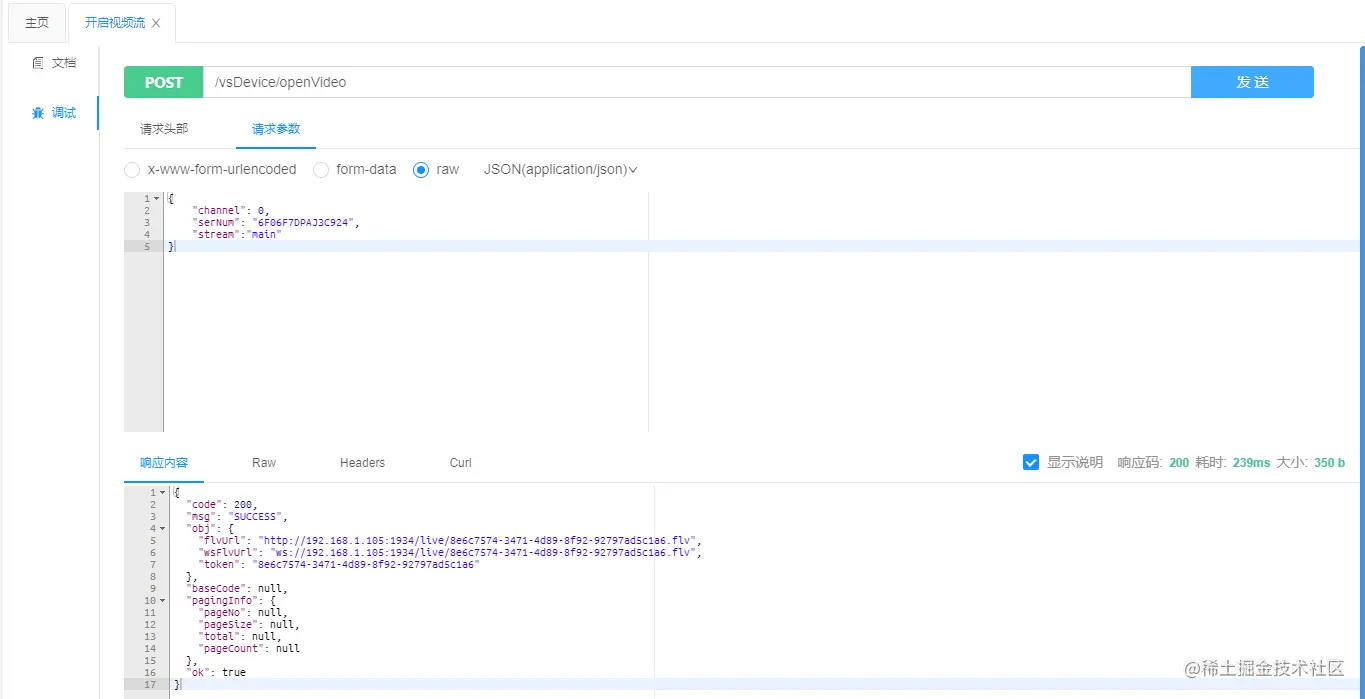This screenshot has width=1365, height=699.
Task: Open the 请求头部 tab
Action: click(x=164, y=129)
